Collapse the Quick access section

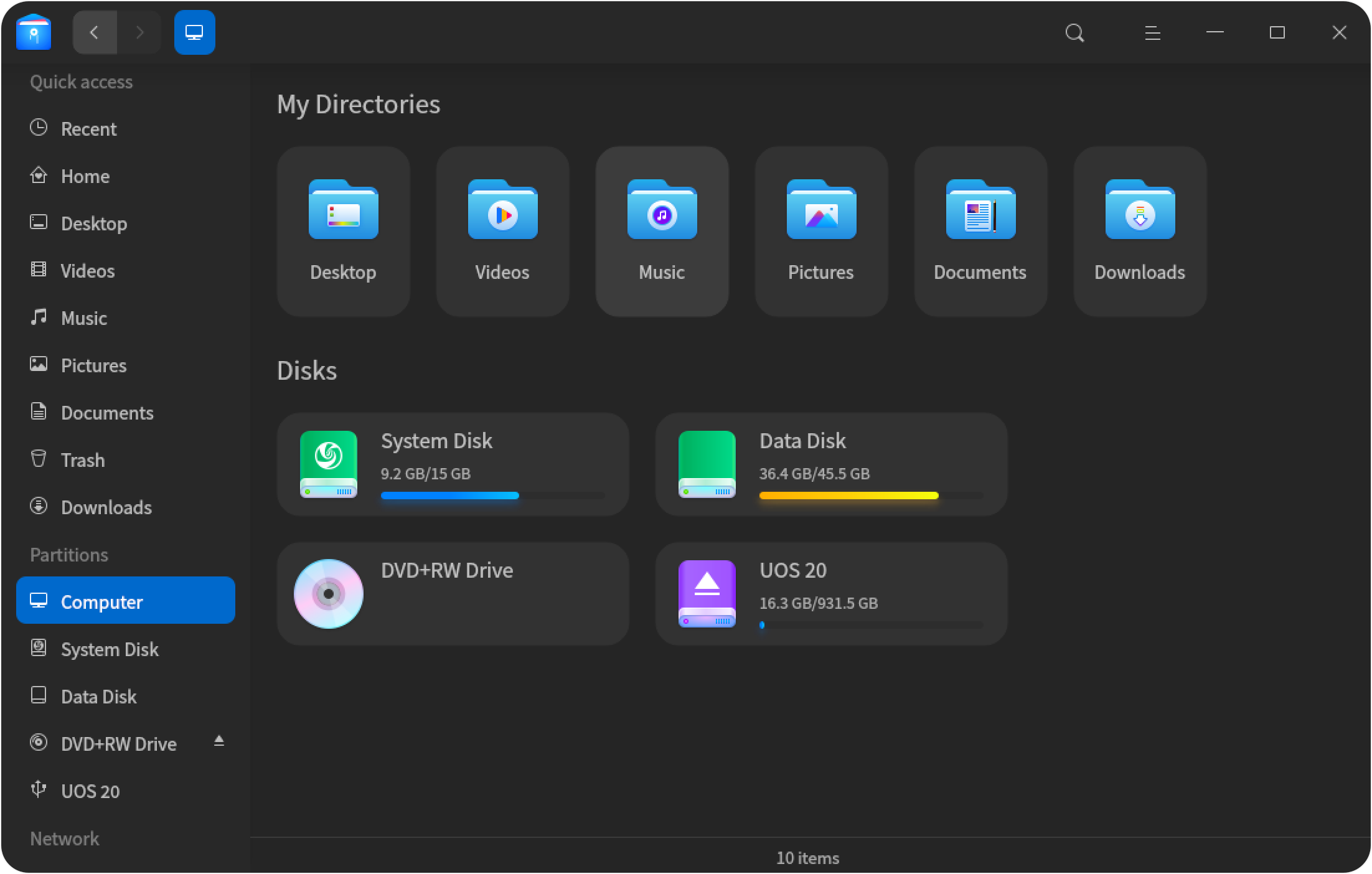(81, 82)
